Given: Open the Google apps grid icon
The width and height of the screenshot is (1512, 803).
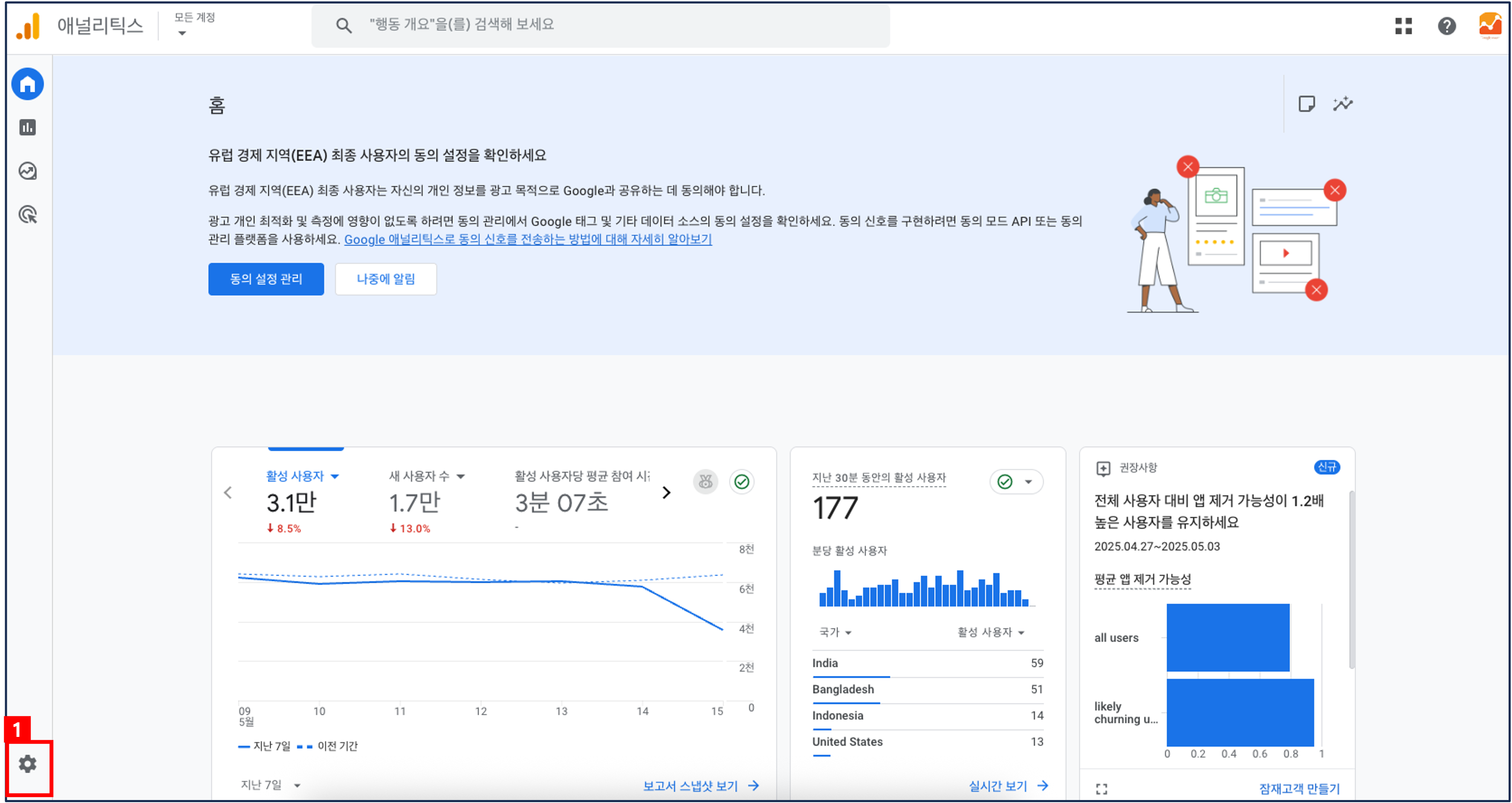Looking at the screenshot, I should (1403, 26).
